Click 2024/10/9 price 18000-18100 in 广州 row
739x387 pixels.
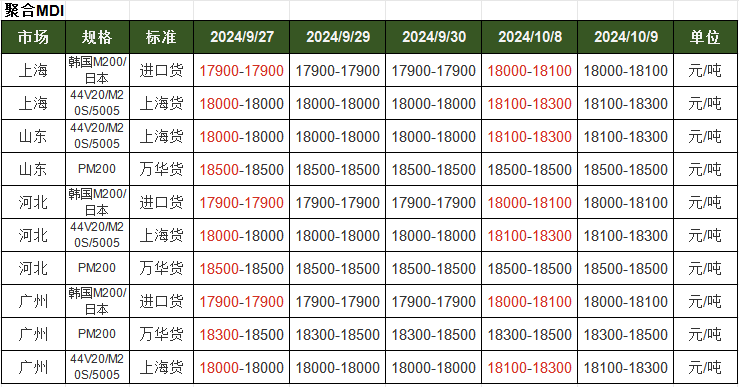click(x=626, y=302)
